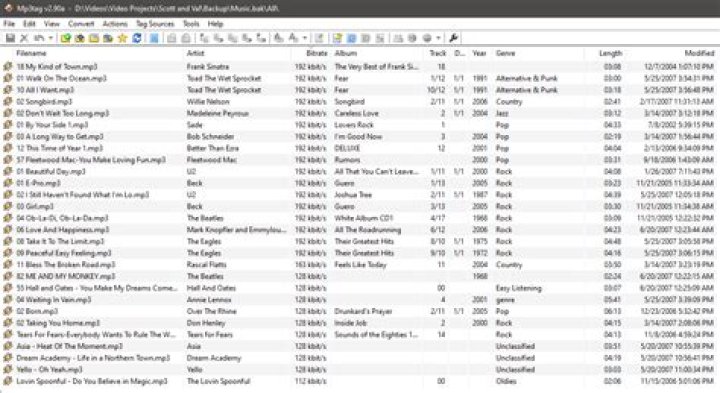Open the Edit menu

29,23
